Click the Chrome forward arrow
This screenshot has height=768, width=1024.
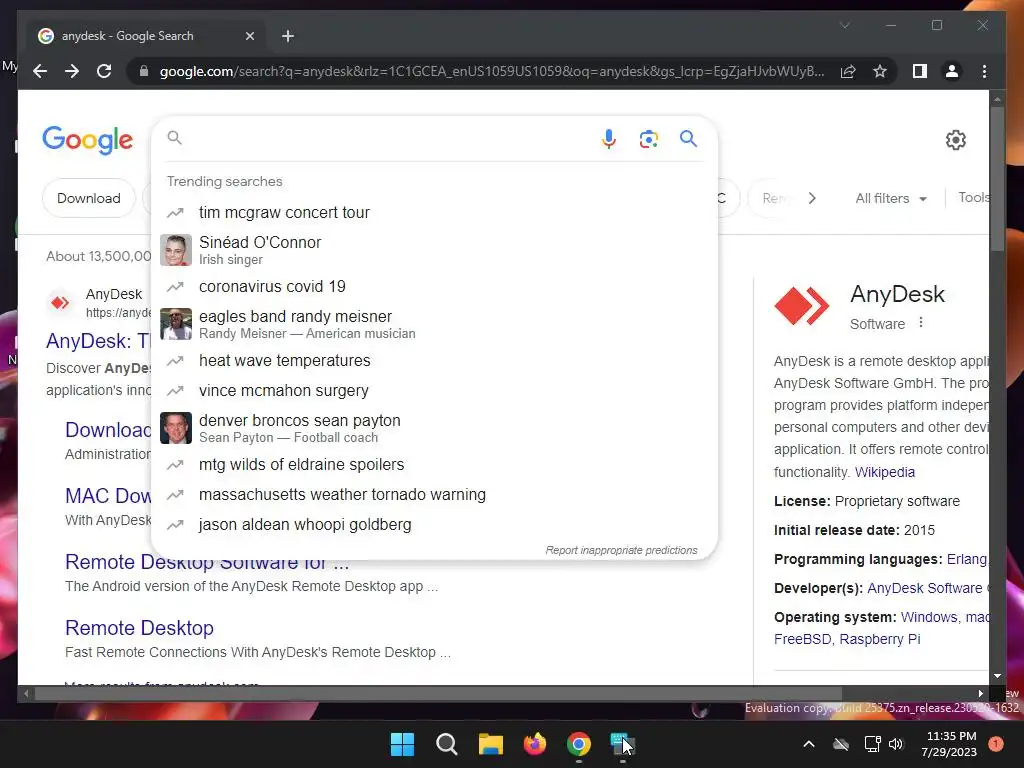pyautogui.click(x=72, y=71)
